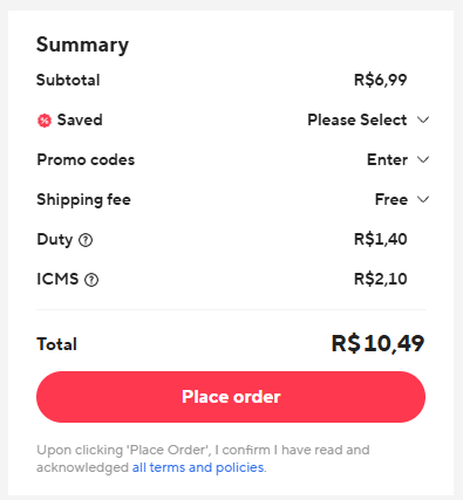Click the red percent badge beside Saved
Viewport: 463px width, 500px height.
[x=44, y=120]
